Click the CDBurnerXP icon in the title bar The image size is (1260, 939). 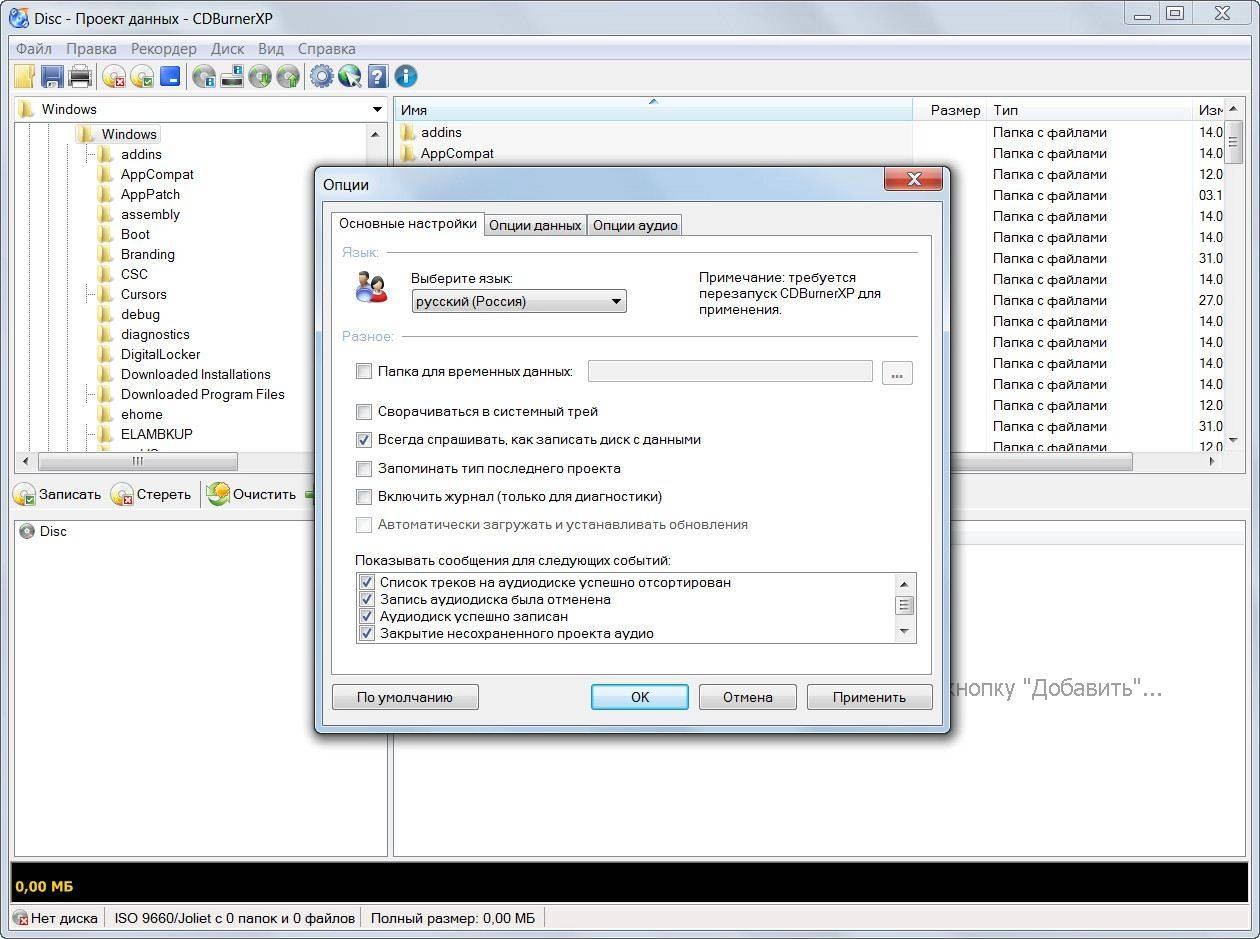[x=19, y=16]
